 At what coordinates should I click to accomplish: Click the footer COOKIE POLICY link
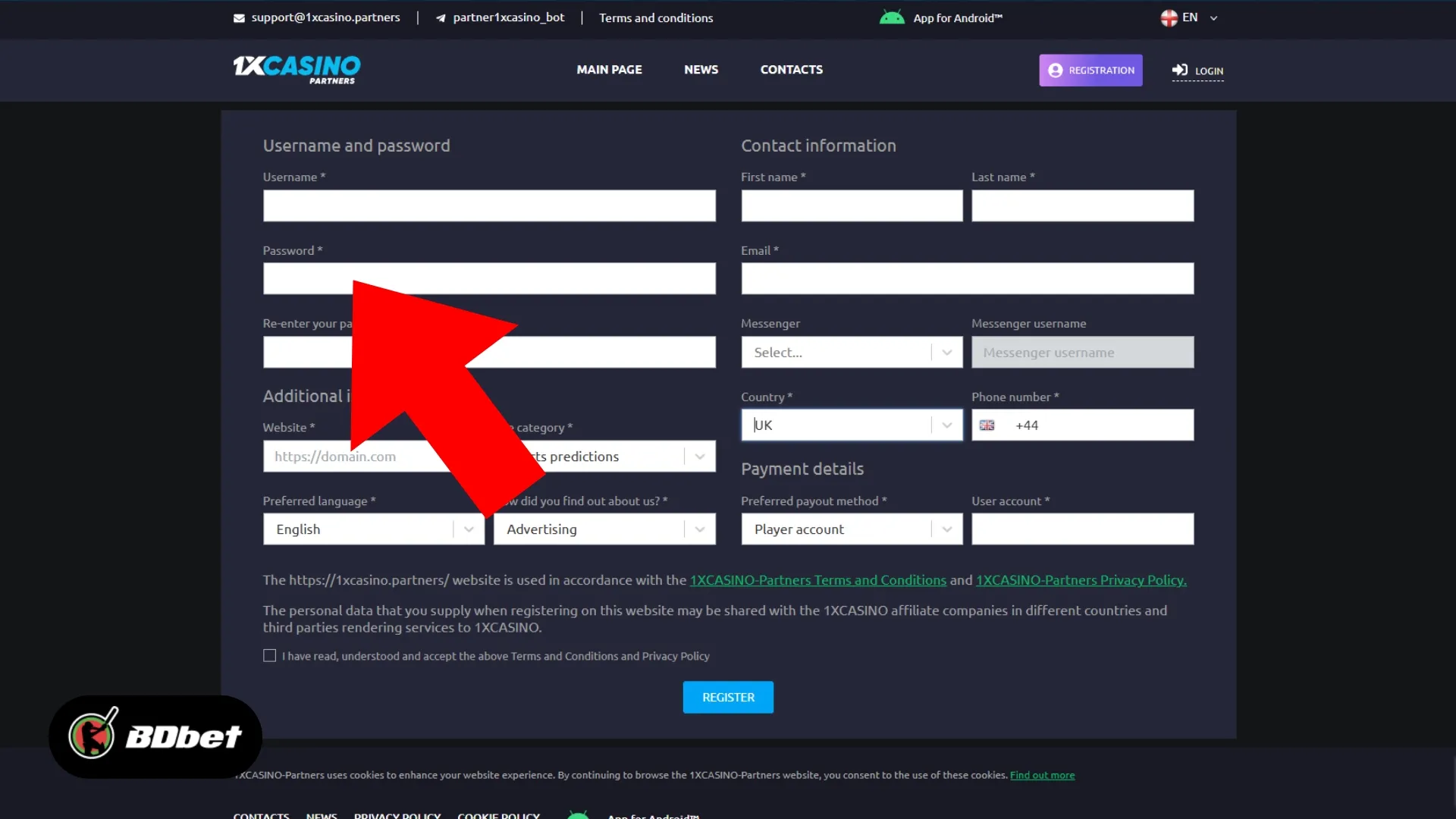click(498, 815)
